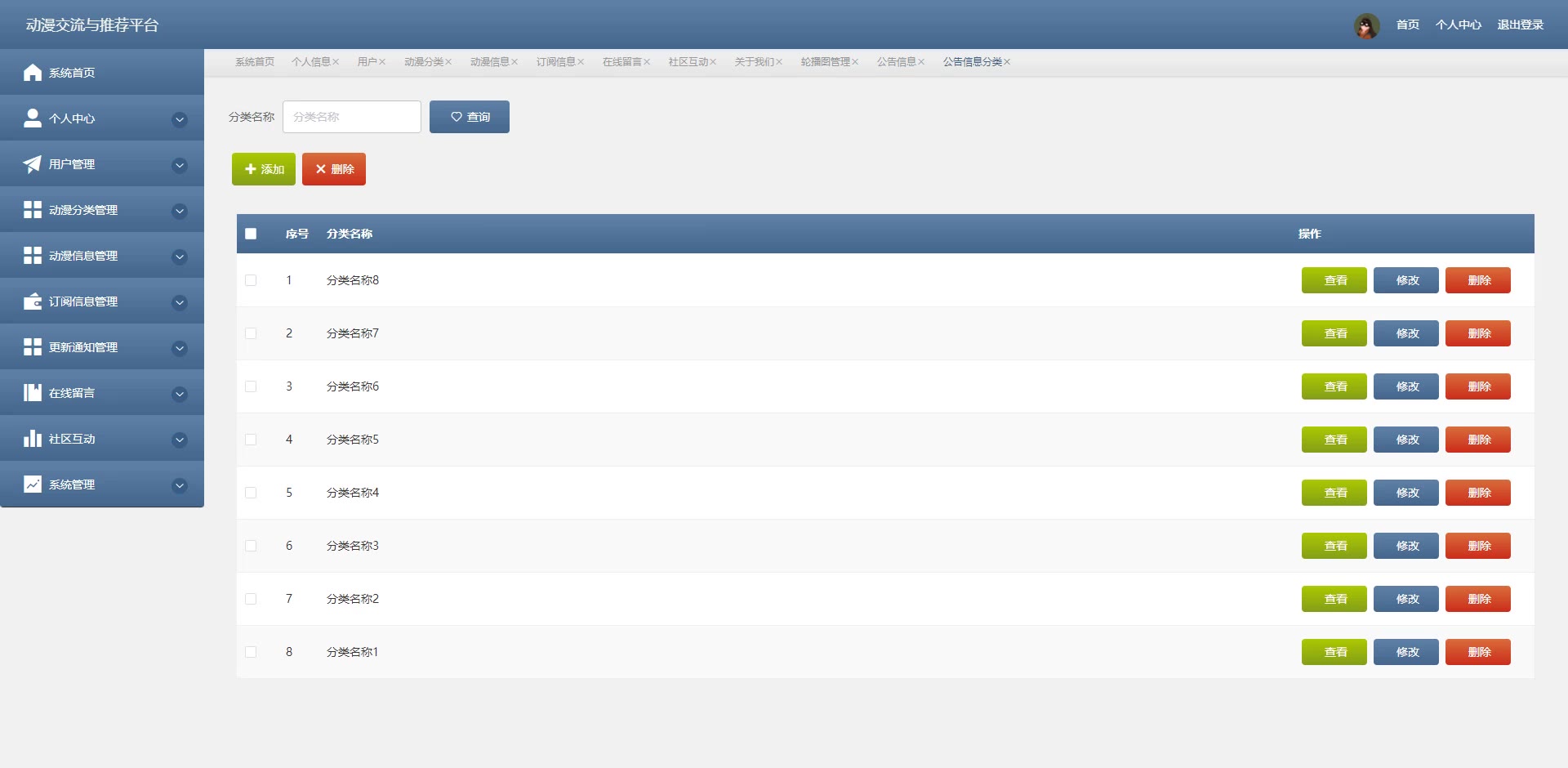
Task: Toggle the select-all checkbox in table header
Action: pos(251,234)
